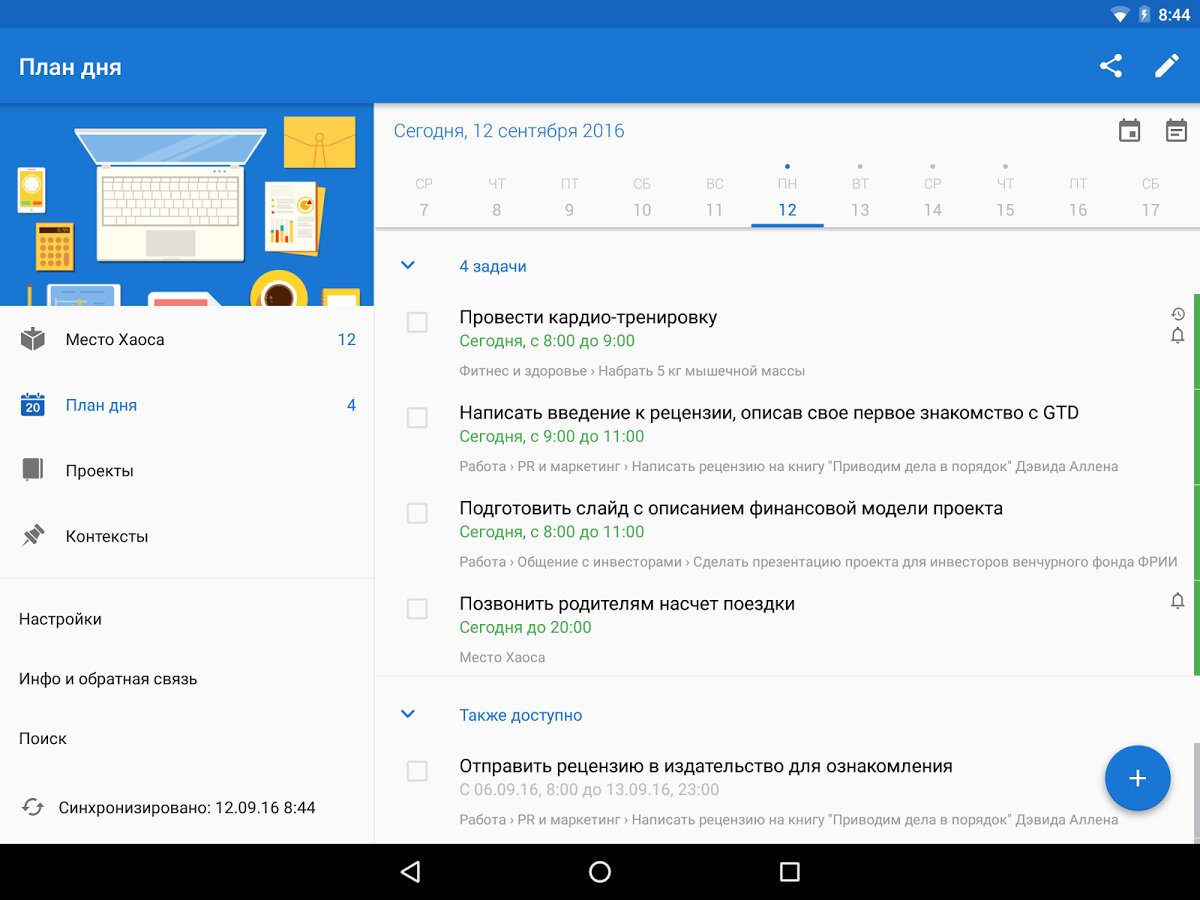Open Место Хаоса in the sidebar
Screen dimensions: 1200x900
tap(115, 340)
